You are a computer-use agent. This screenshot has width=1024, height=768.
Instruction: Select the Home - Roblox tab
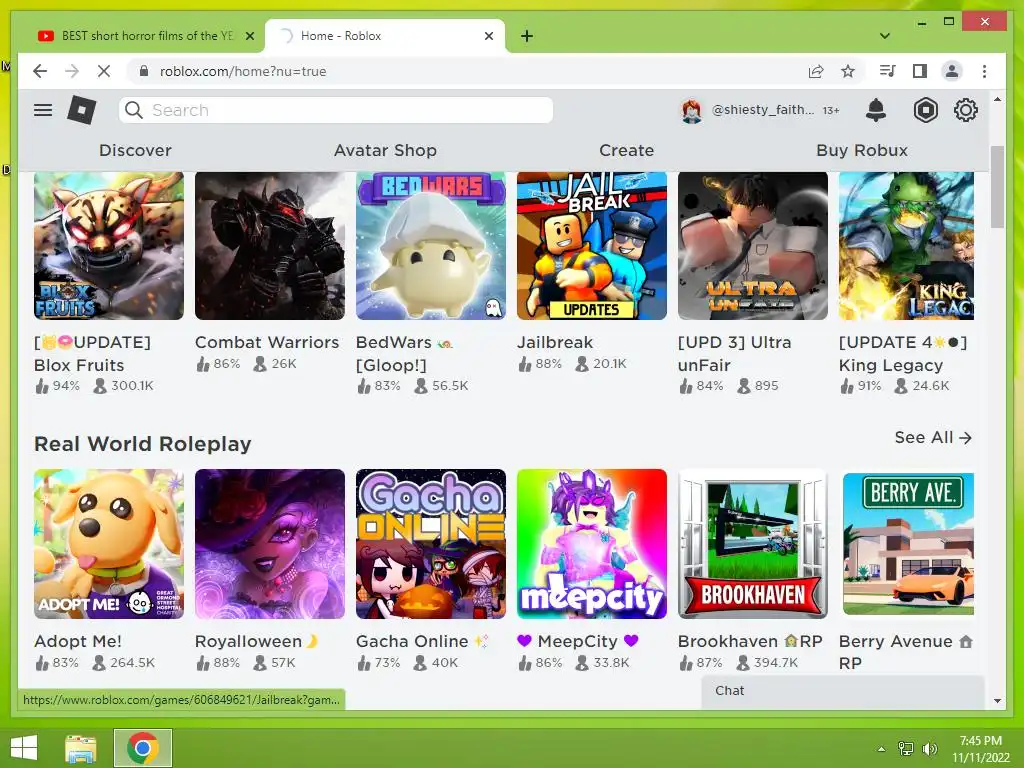[384, 36]
